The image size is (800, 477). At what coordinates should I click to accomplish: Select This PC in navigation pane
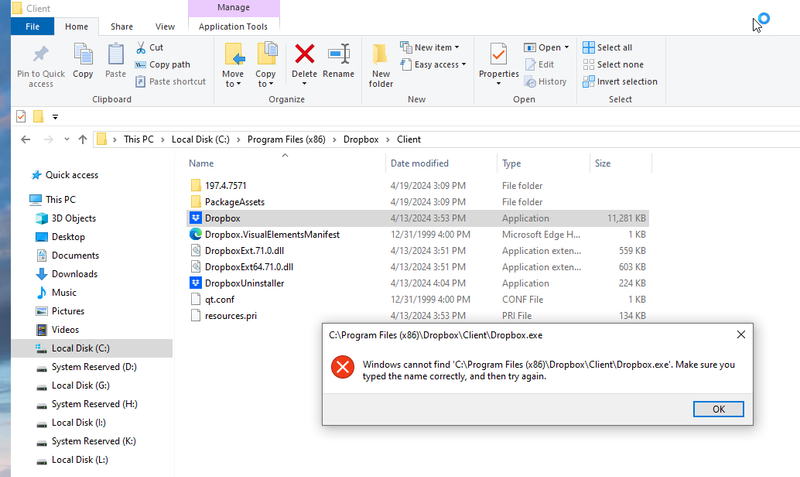coord(60,199)
